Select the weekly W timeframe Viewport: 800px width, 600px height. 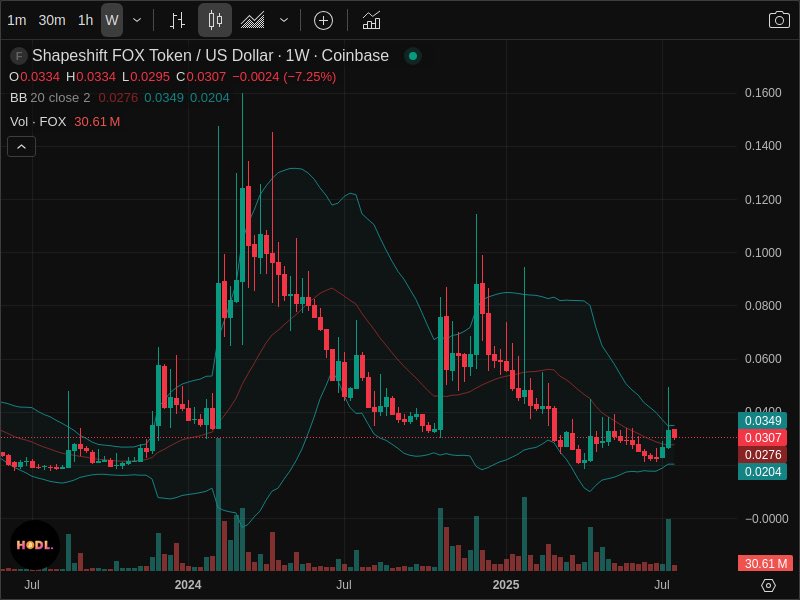coord(112,20)
